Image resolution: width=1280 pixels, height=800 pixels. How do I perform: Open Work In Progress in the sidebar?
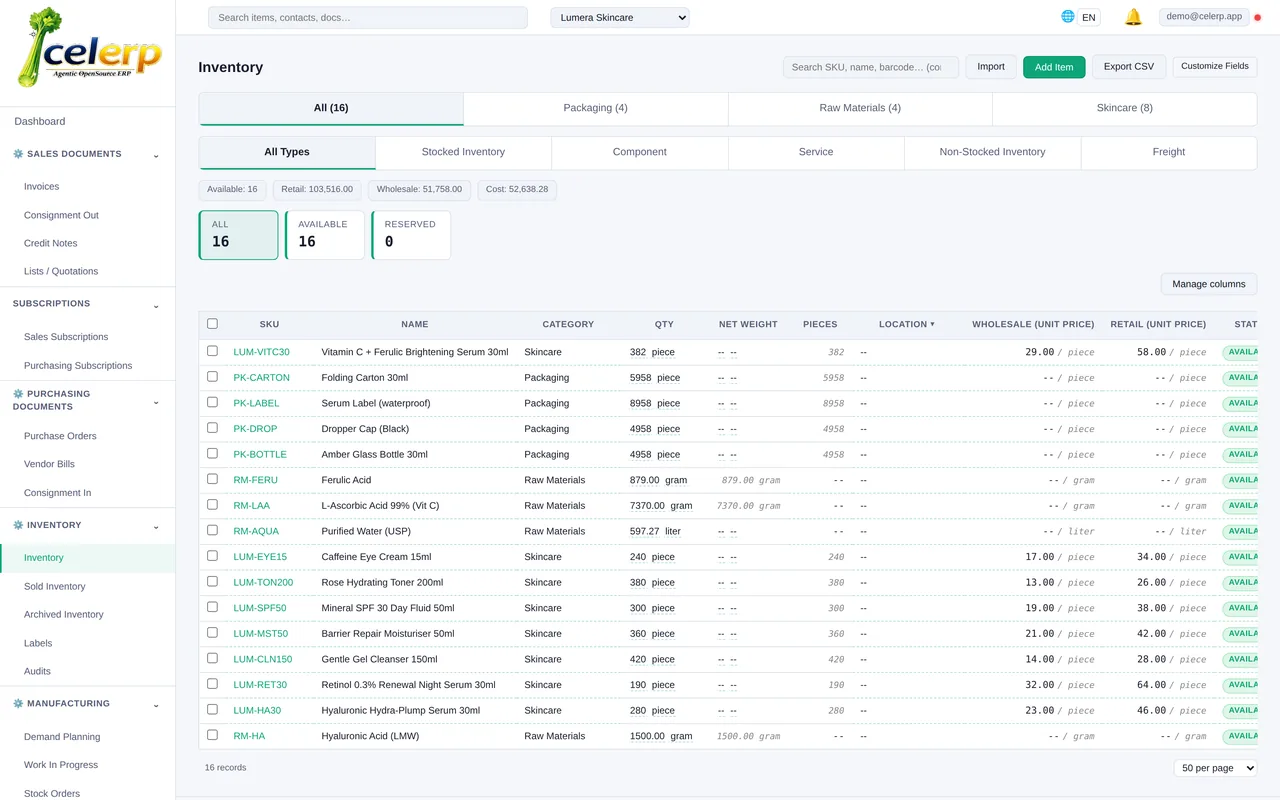[61, 765]
